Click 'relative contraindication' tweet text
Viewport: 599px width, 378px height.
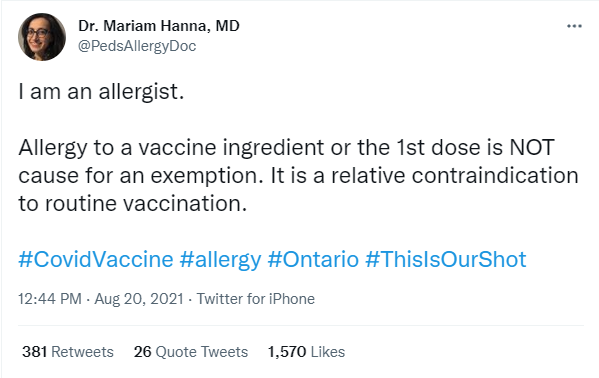455,176
